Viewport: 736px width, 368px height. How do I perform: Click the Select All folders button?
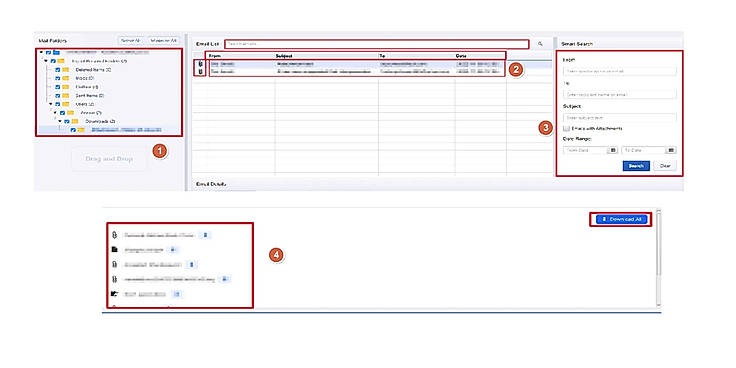(130, 41)
